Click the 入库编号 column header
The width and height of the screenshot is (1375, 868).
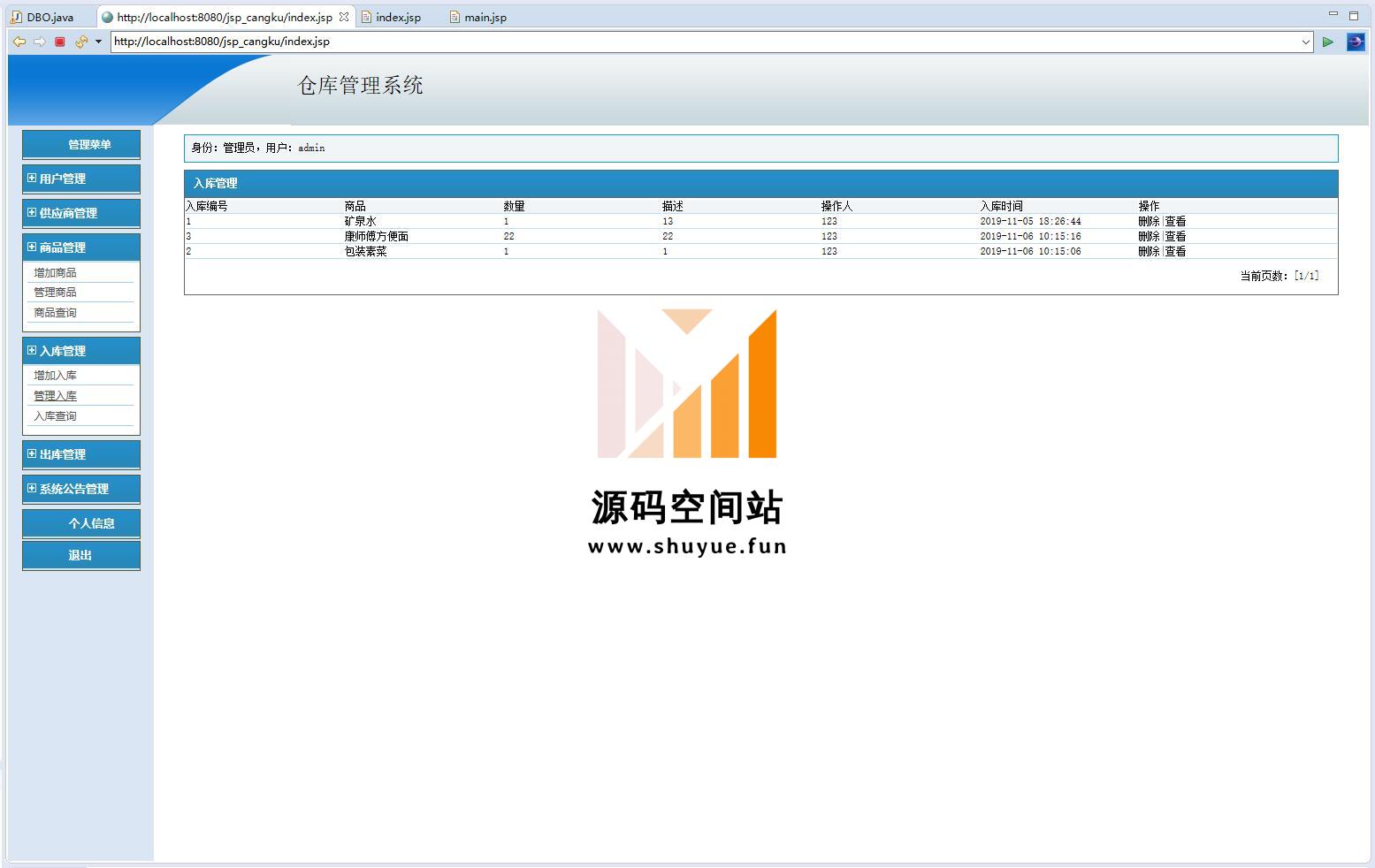click(x=207, y=206)
